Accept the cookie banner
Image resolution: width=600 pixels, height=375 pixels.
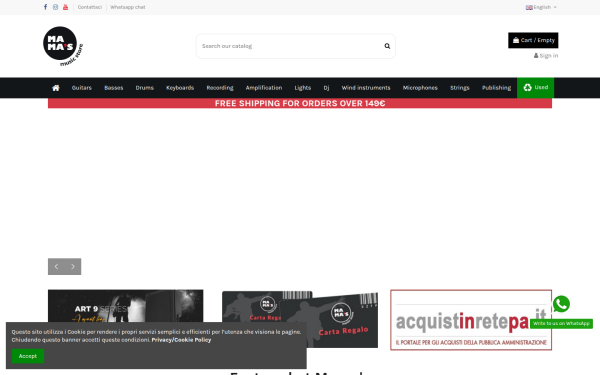[x=28, y=356]
